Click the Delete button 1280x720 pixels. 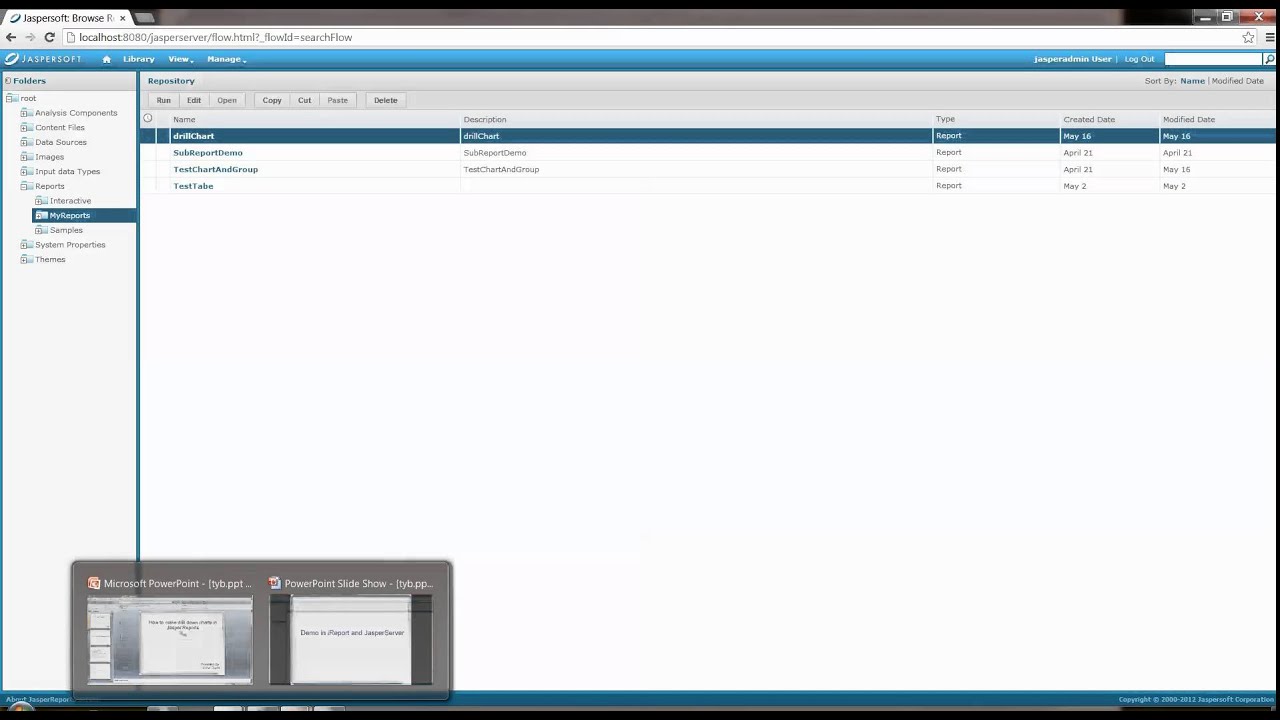[386, 100]
